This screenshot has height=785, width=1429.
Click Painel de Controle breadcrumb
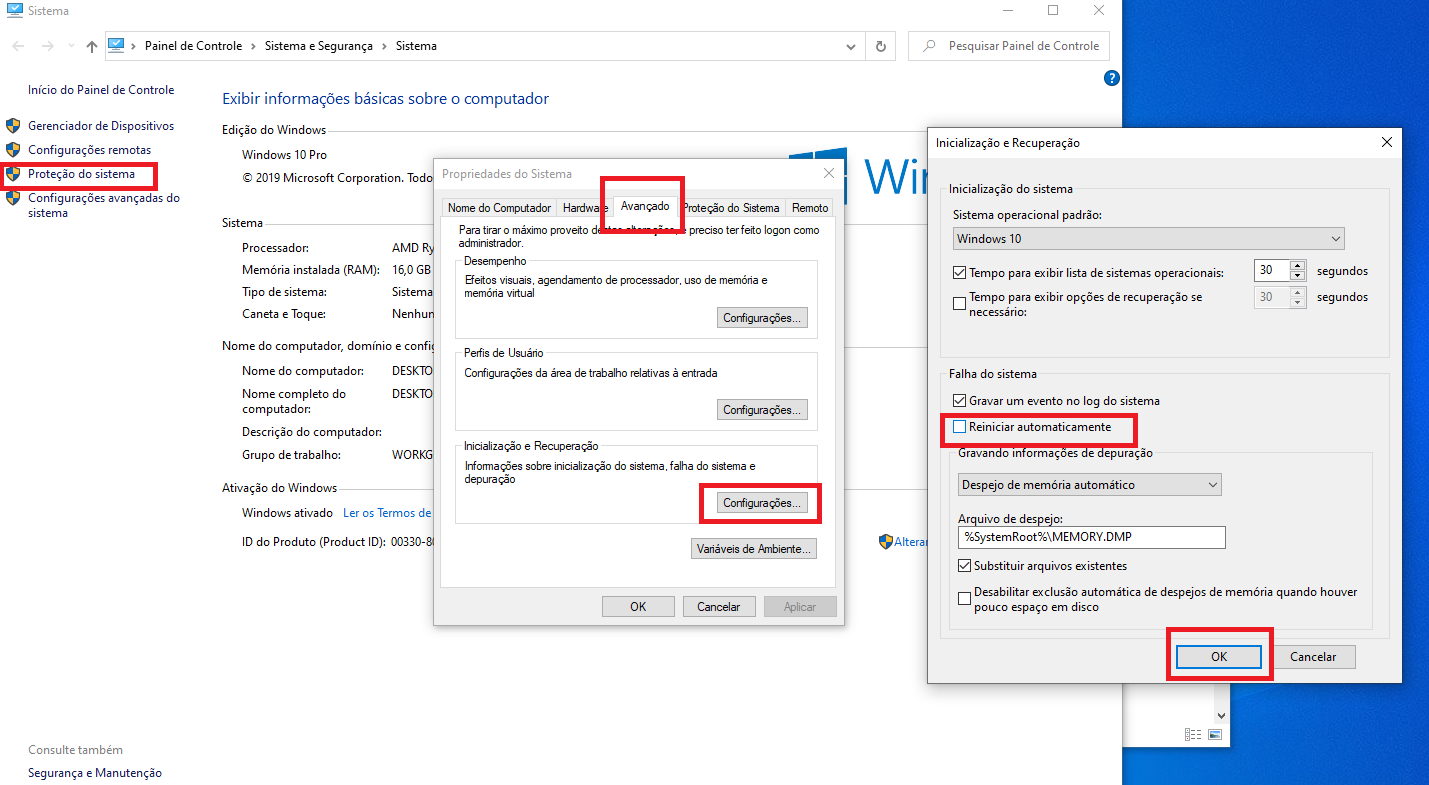tap(194, 46)
